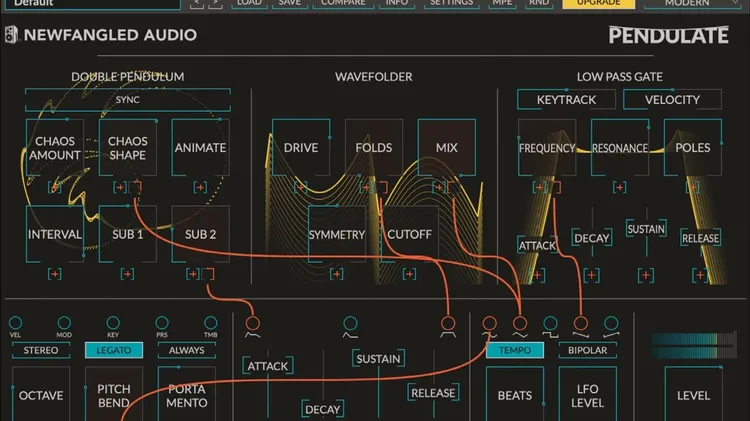Click the CHAOS AMOUNT control box
The width and height of the screenshot is (750, 421).
point(55,148)
